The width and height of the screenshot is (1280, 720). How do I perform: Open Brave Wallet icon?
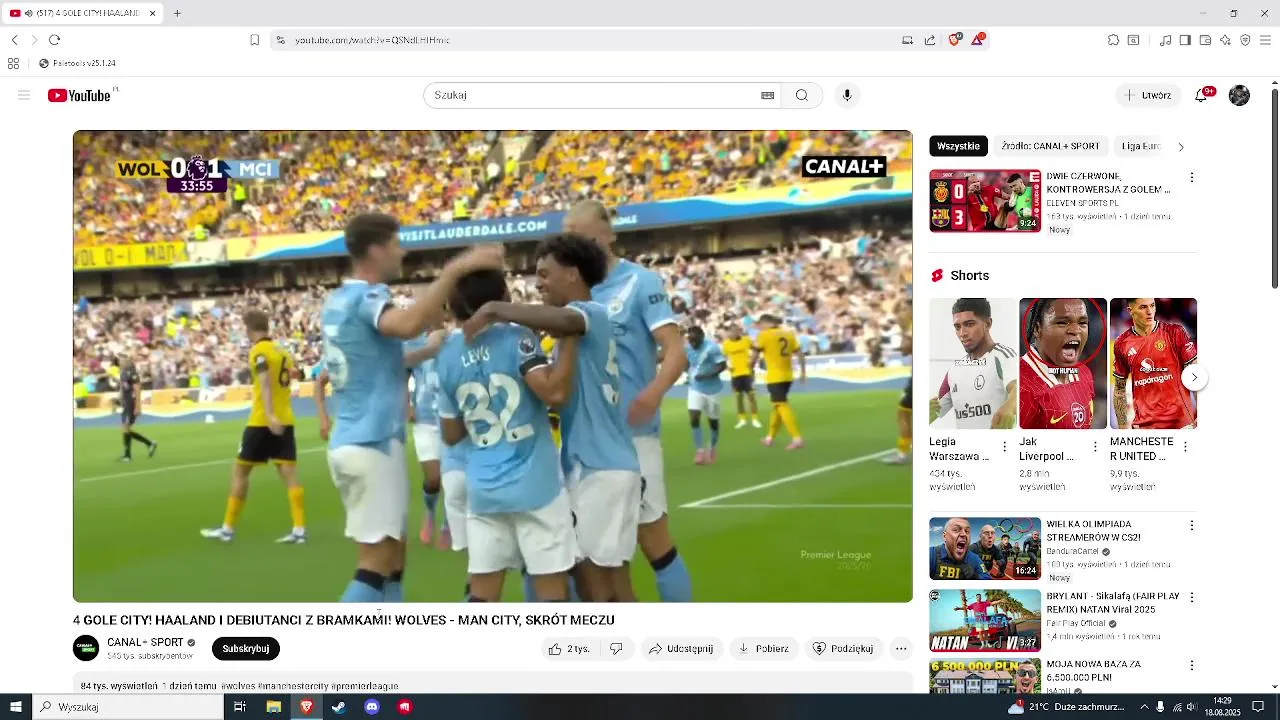pos(1205,40)
